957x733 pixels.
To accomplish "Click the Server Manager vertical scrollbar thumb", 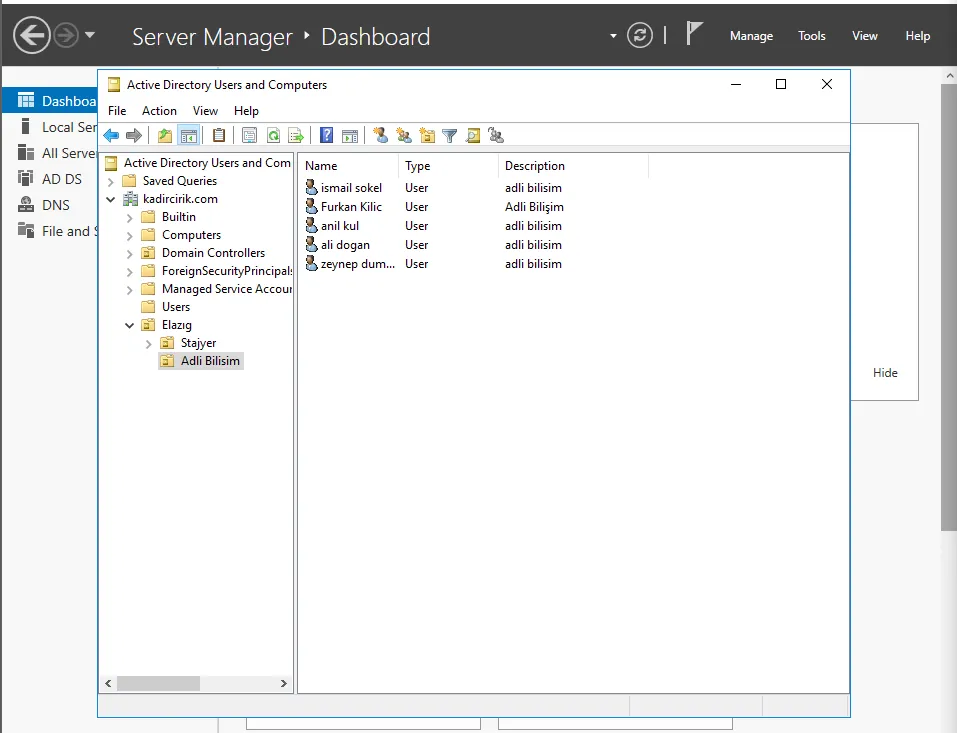I will [x=949, y=307].
